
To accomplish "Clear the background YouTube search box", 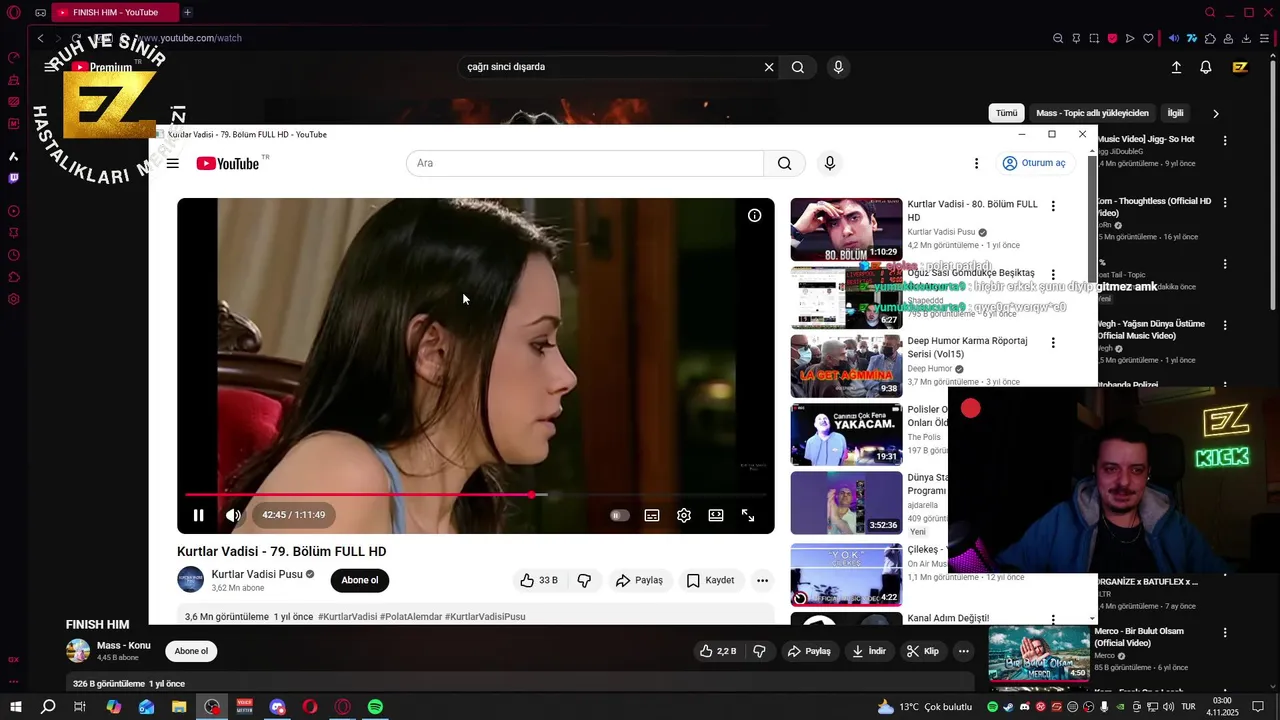I will (x=769, y=67).
